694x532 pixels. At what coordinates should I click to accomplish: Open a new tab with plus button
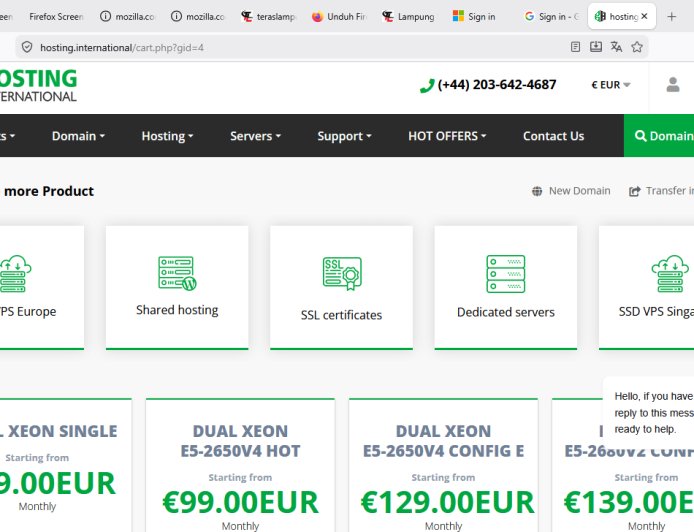pyautogui.click(x=671, y=17)
